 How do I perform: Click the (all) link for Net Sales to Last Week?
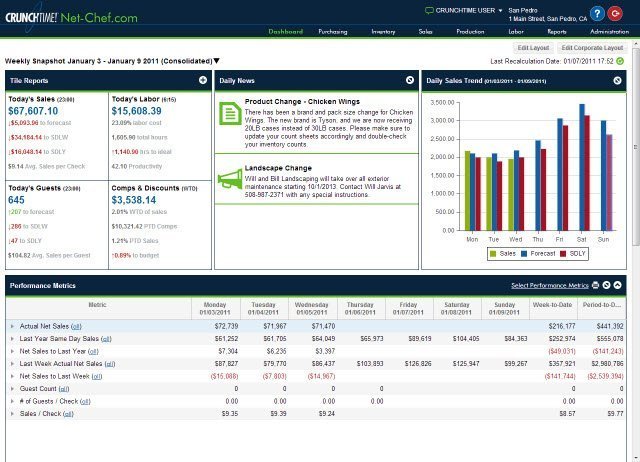coord(97,376)
